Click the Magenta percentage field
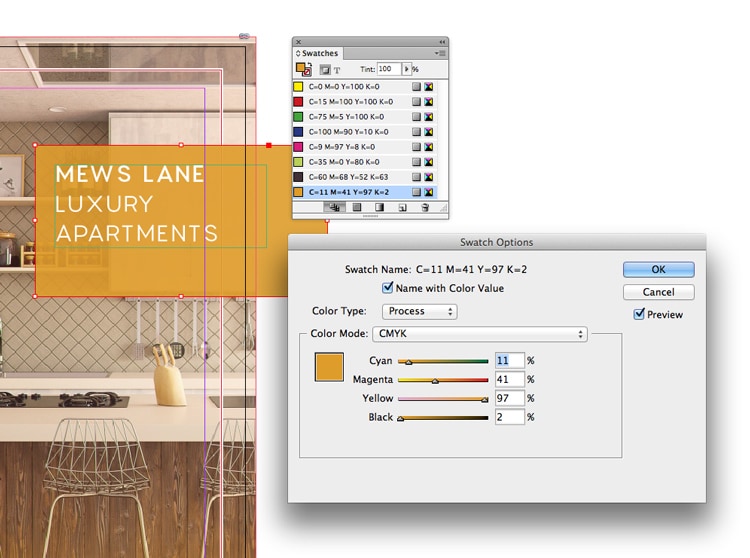750x558 pixels. pos(509,379)
